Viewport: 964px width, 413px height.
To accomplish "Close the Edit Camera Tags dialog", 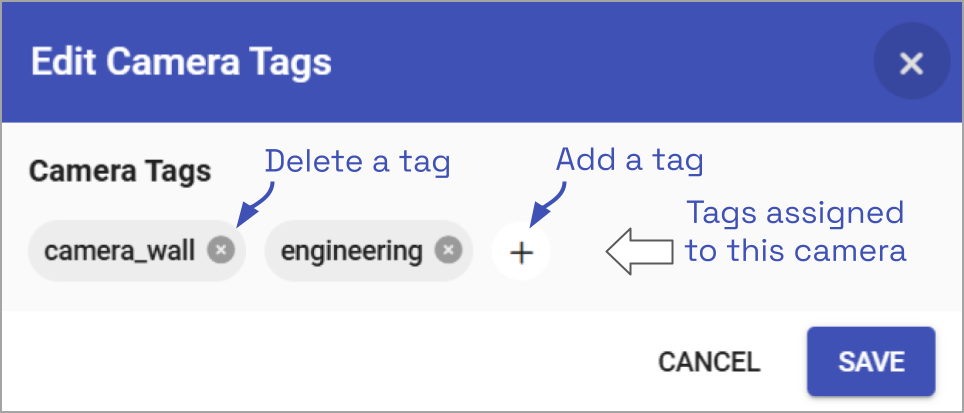I will pyautogui.click(x=910, y=64).
